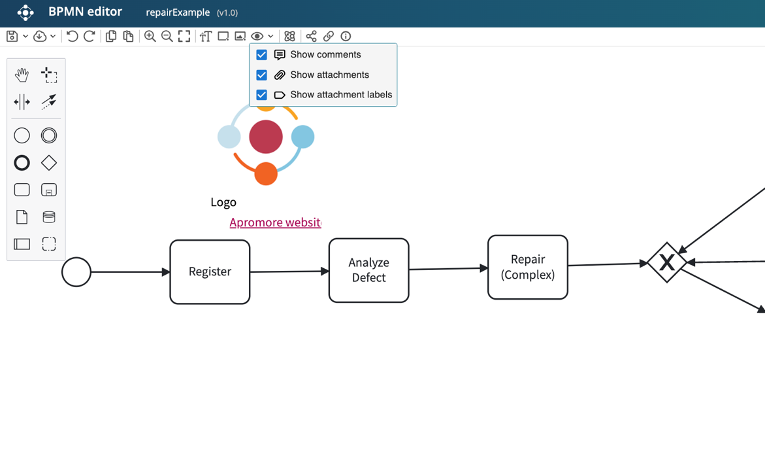Choose the gateway diamond shape in palette
This screenshot has height=454, width=766.
point(49,162)
